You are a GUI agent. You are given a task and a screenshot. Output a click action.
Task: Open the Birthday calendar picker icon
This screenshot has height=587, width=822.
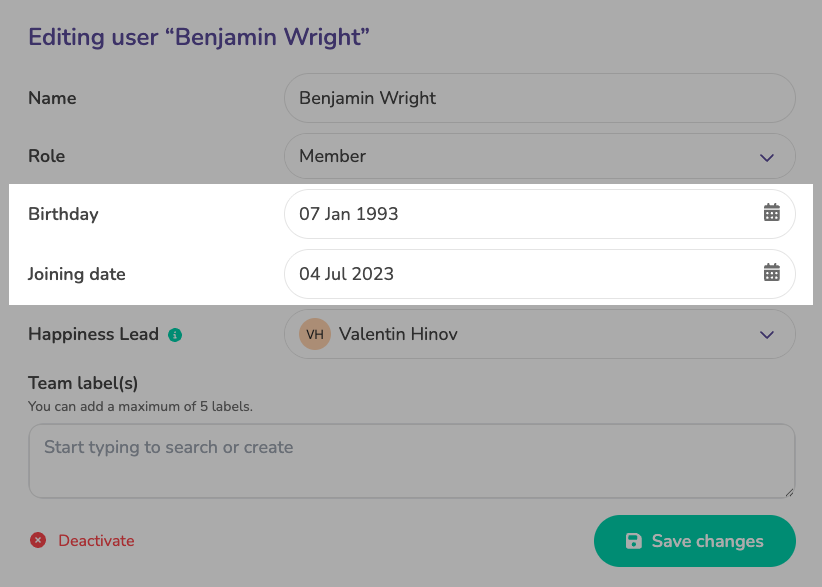pyautogui.click(x=771, y=213)
